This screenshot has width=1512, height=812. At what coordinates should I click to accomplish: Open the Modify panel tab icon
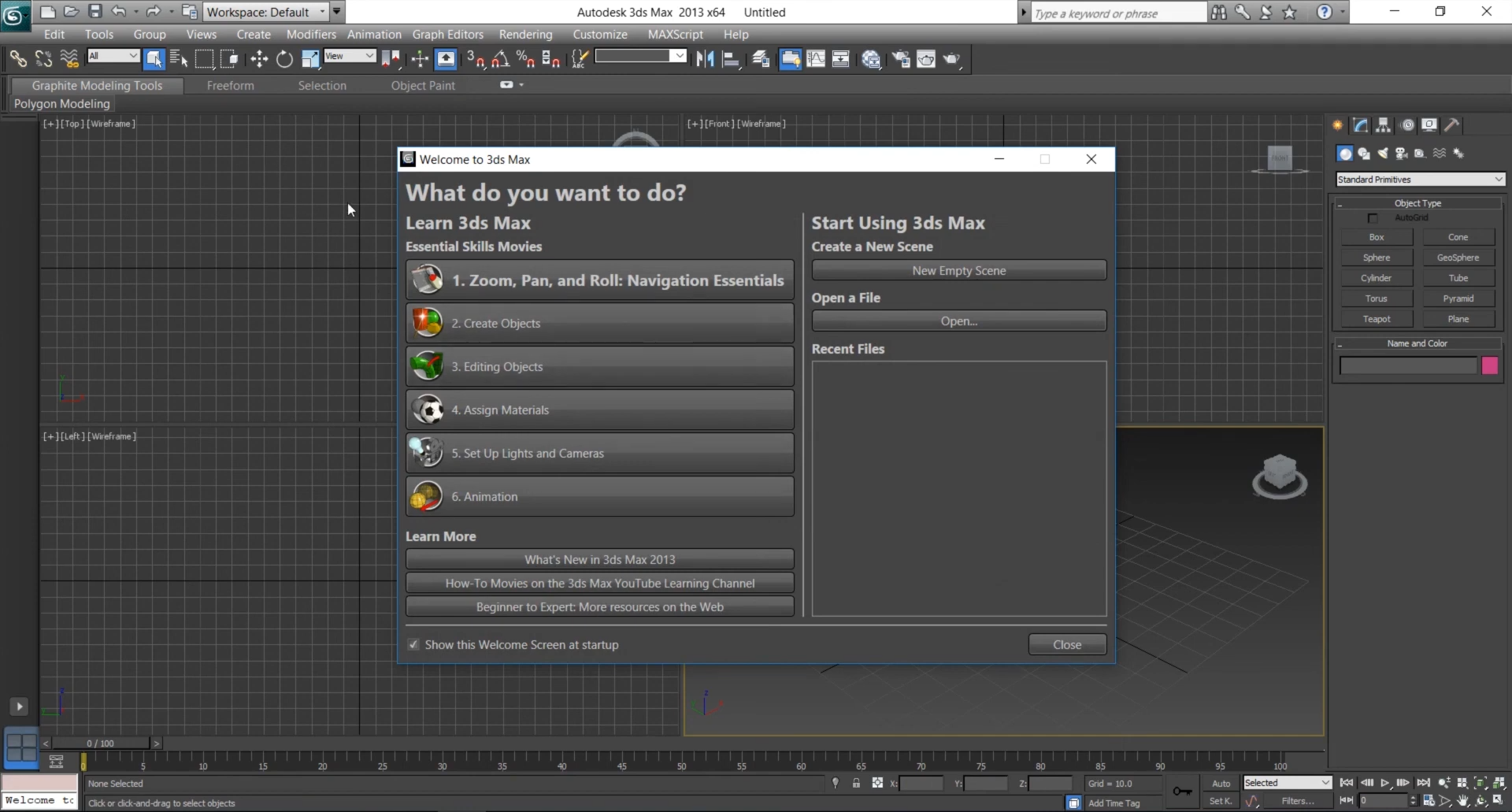1361,125
